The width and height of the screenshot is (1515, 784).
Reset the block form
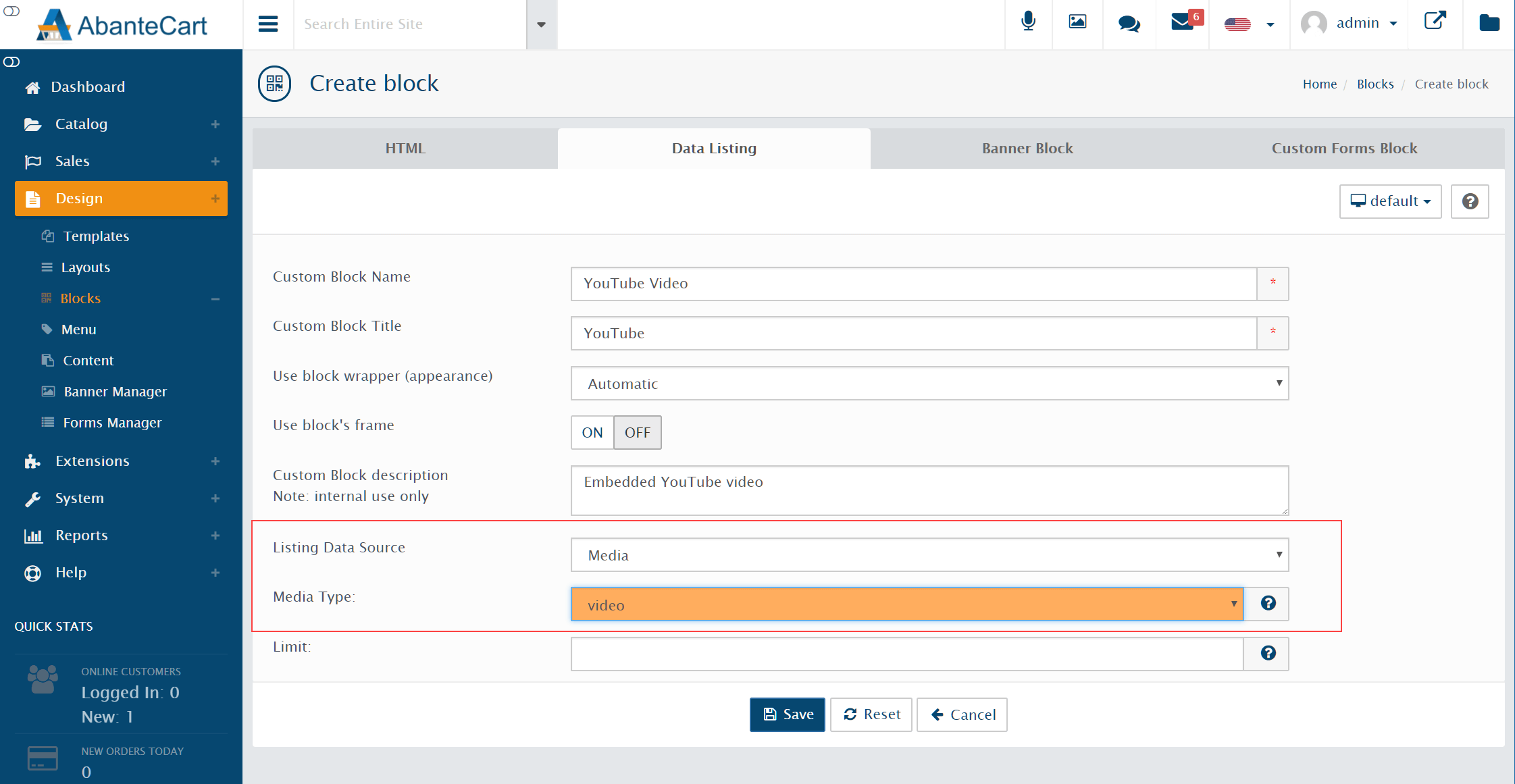pos(871,714)
